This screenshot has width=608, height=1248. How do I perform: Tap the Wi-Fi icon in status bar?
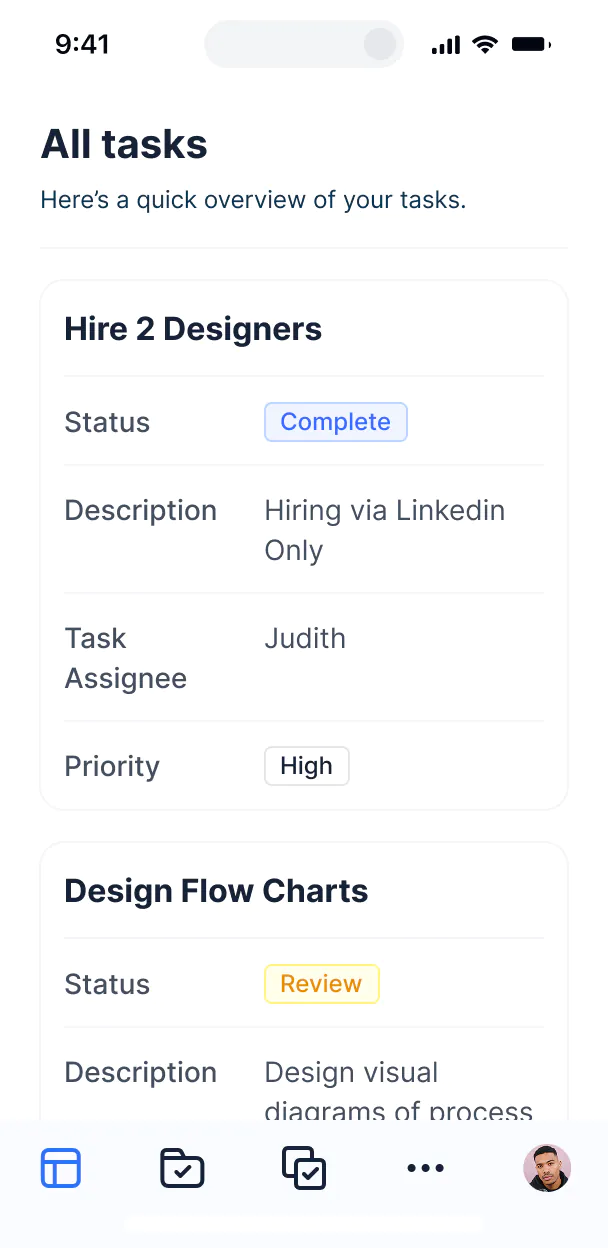(485, 43)
